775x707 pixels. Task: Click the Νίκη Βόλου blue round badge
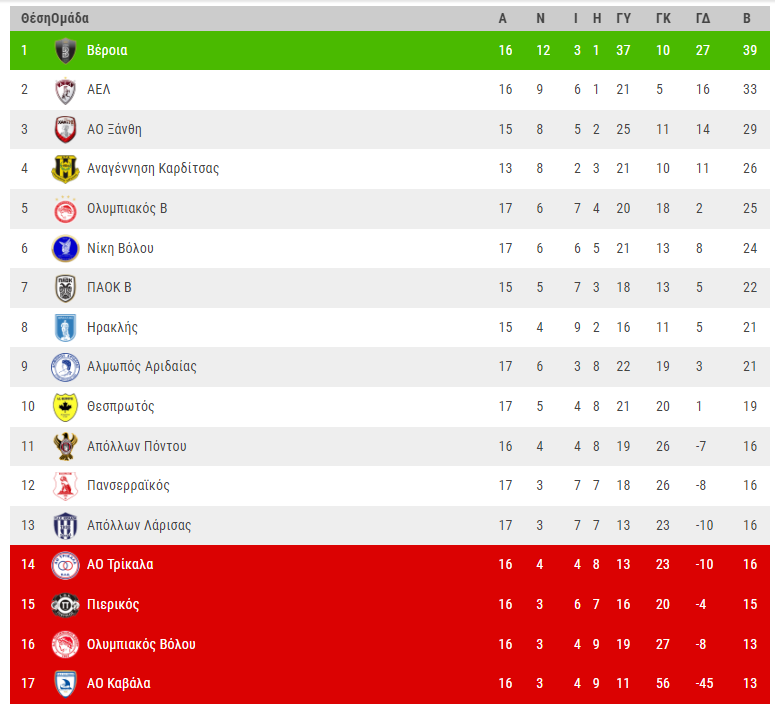[x=65, y=248]
